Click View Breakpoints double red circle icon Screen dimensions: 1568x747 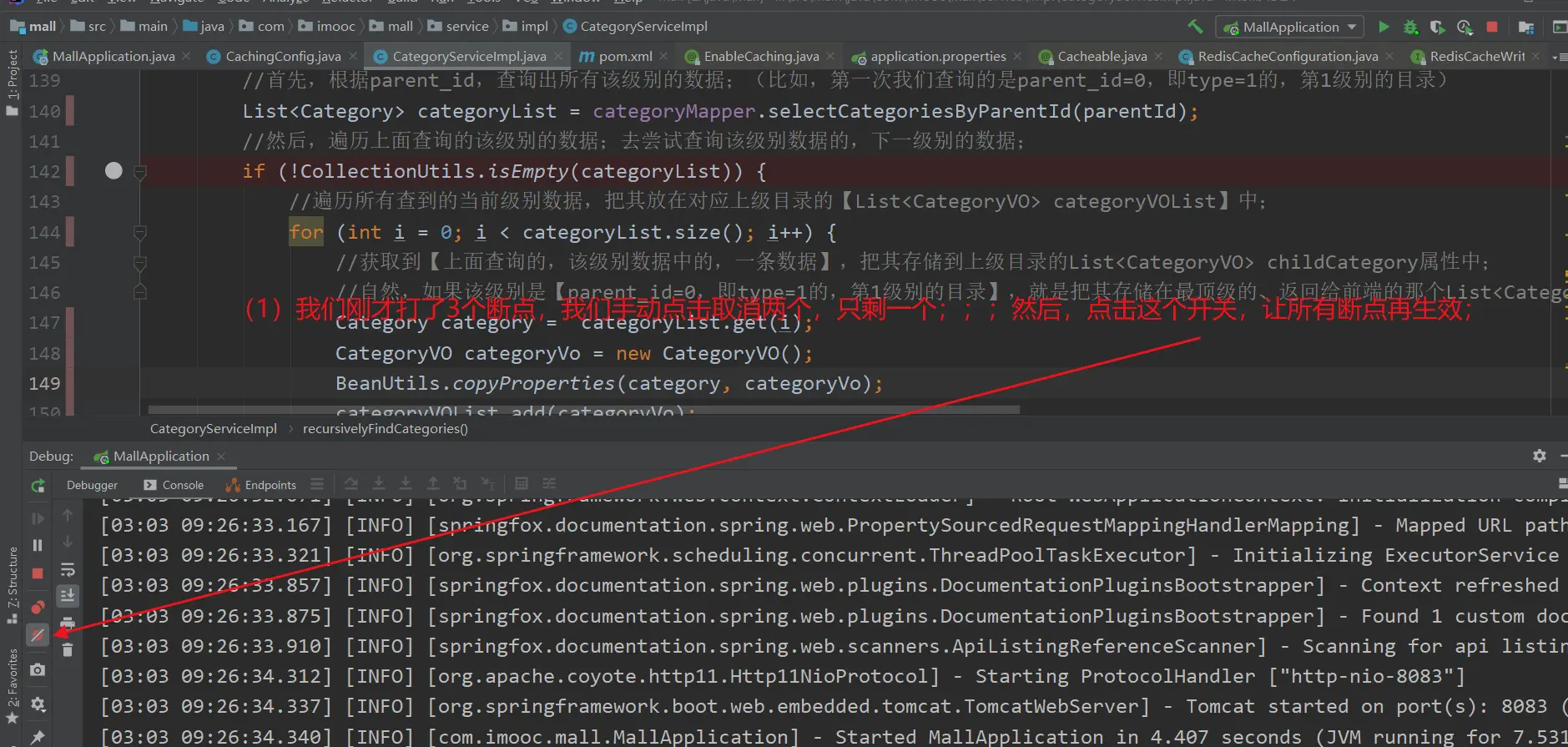click(x=38, y=607)
